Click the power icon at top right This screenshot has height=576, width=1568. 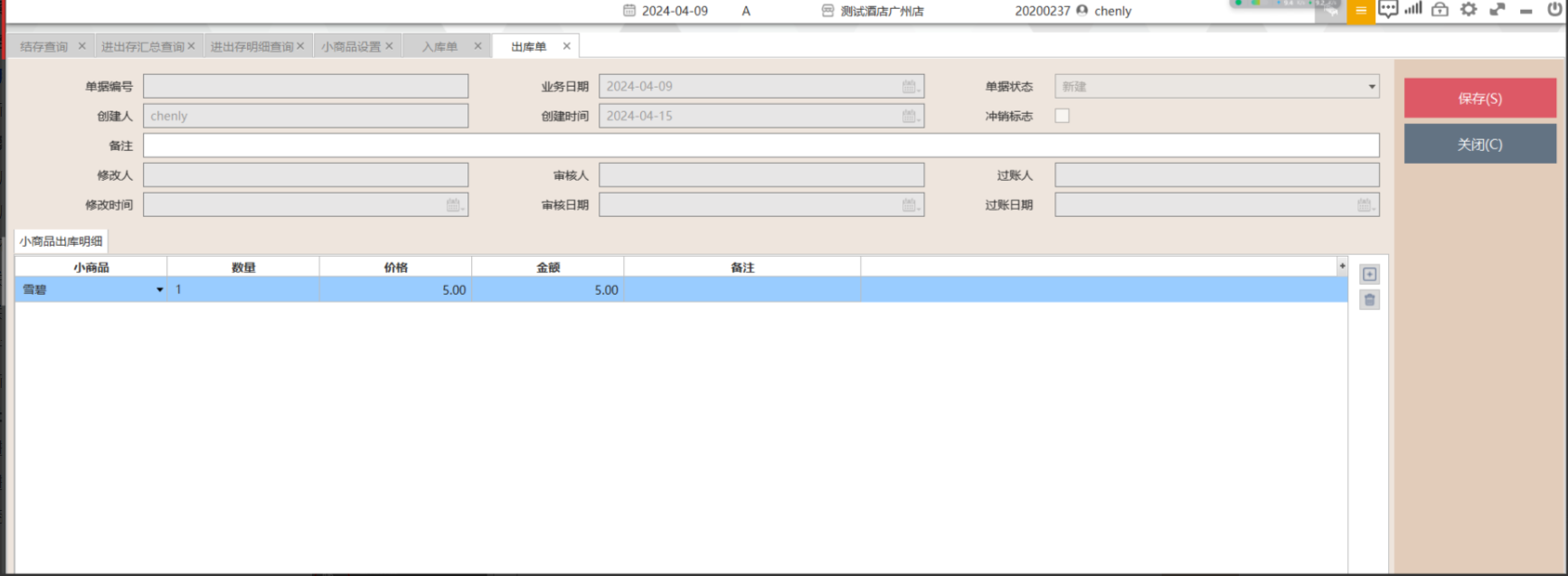(1554, 10)
